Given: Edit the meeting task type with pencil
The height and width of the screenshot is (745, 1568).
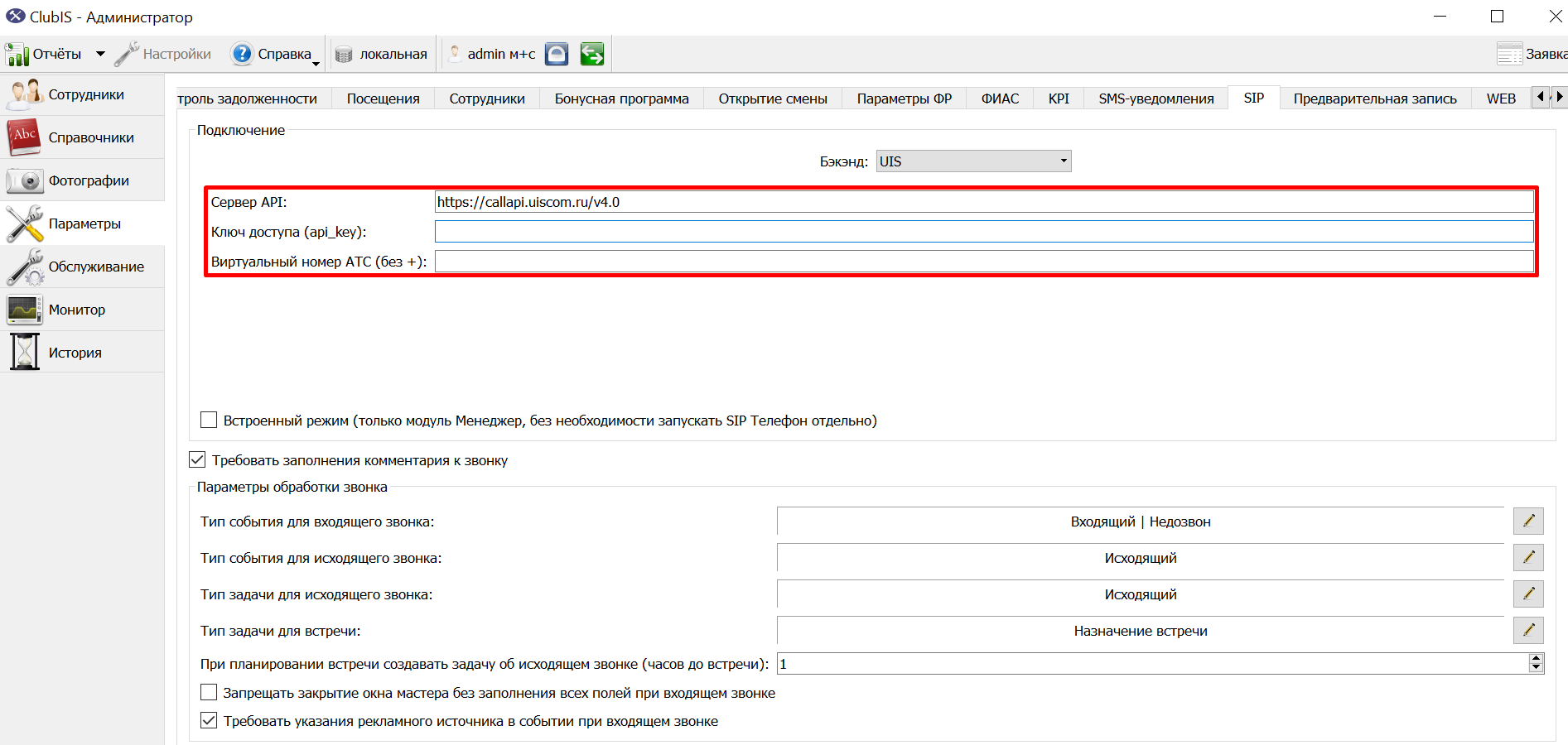Looking at the screenshot, I should pyautogui.click(x=1528, y=631).
